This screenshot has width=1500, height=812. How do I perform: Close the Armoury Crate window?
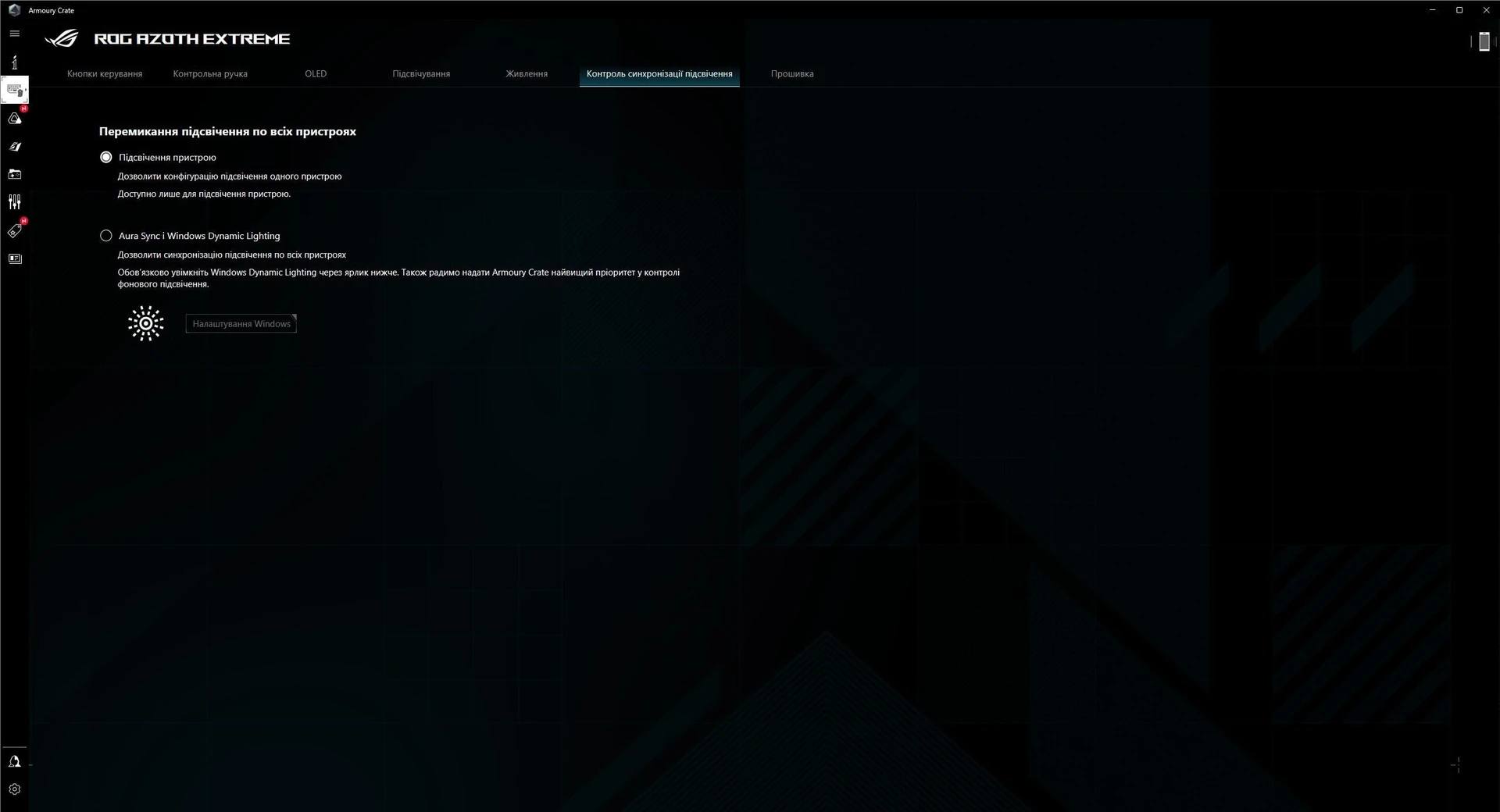pyautogui.click(x=1486, y=10)
